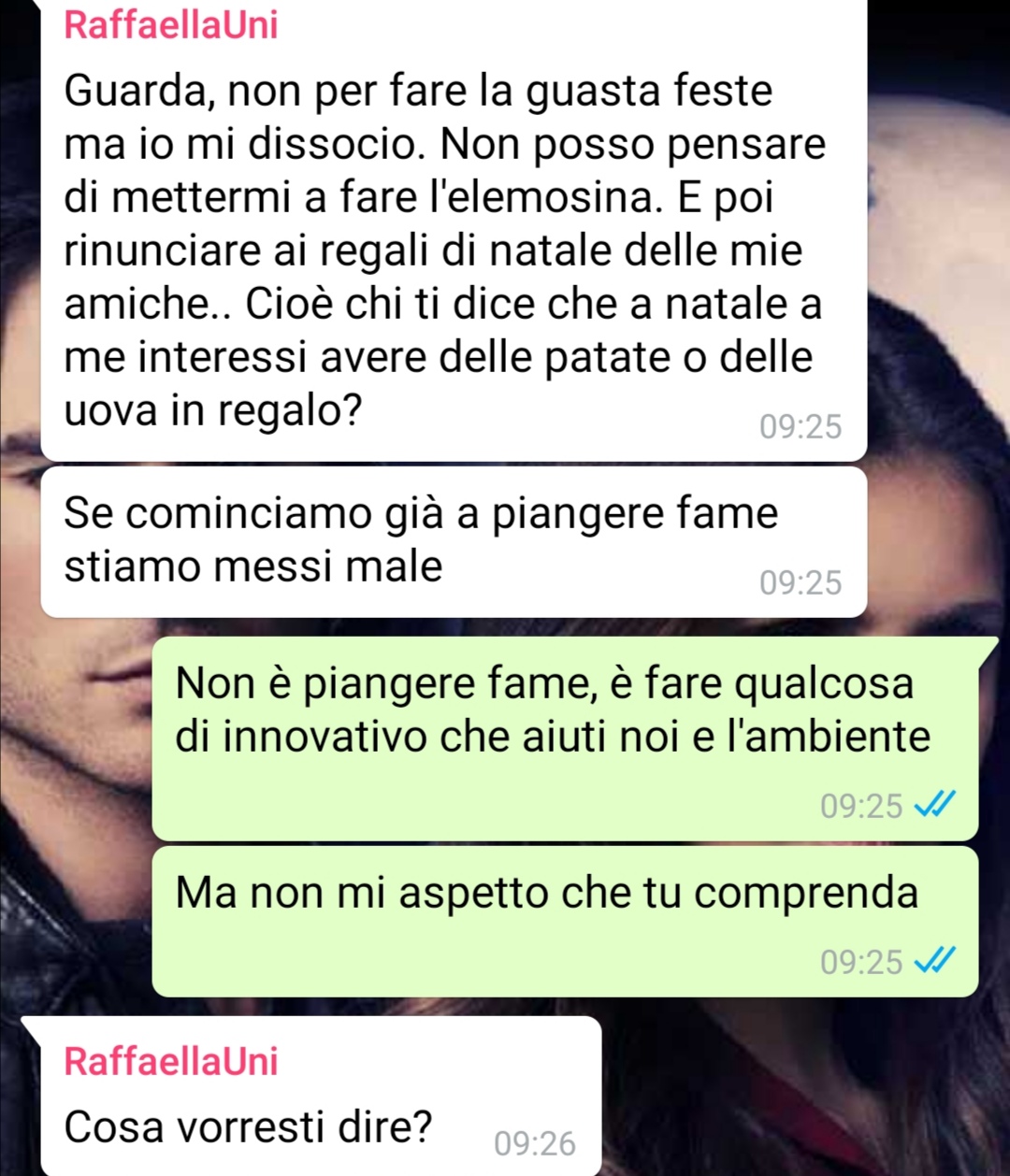
Task: Tap the top RaffaellaUni sender name
Action: coord(171,24)
